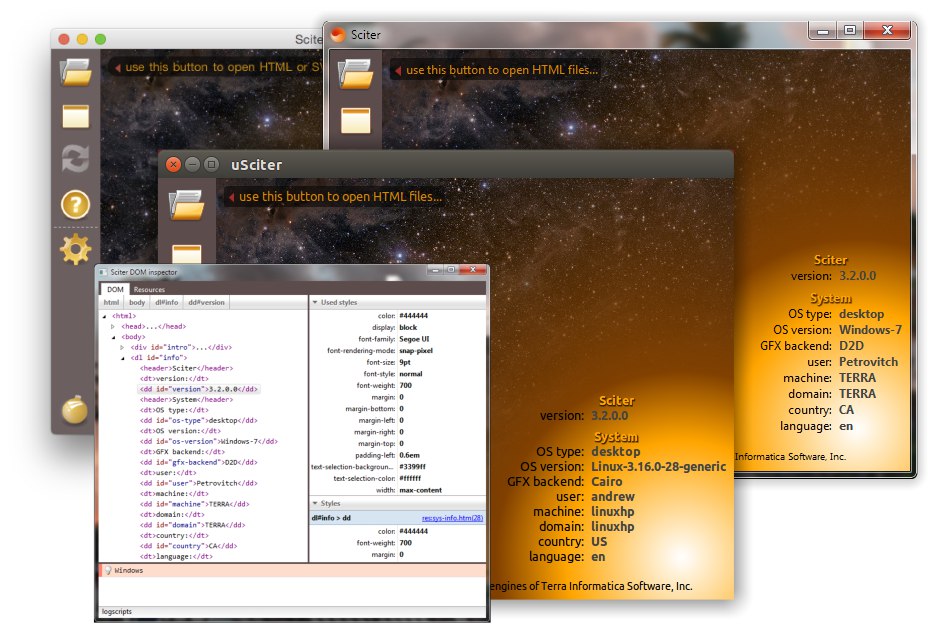This screenshot has height=636, width=937.
Task: Click the window icon in the Mac Sciter sidebar
Action: [x=76, y=116]
